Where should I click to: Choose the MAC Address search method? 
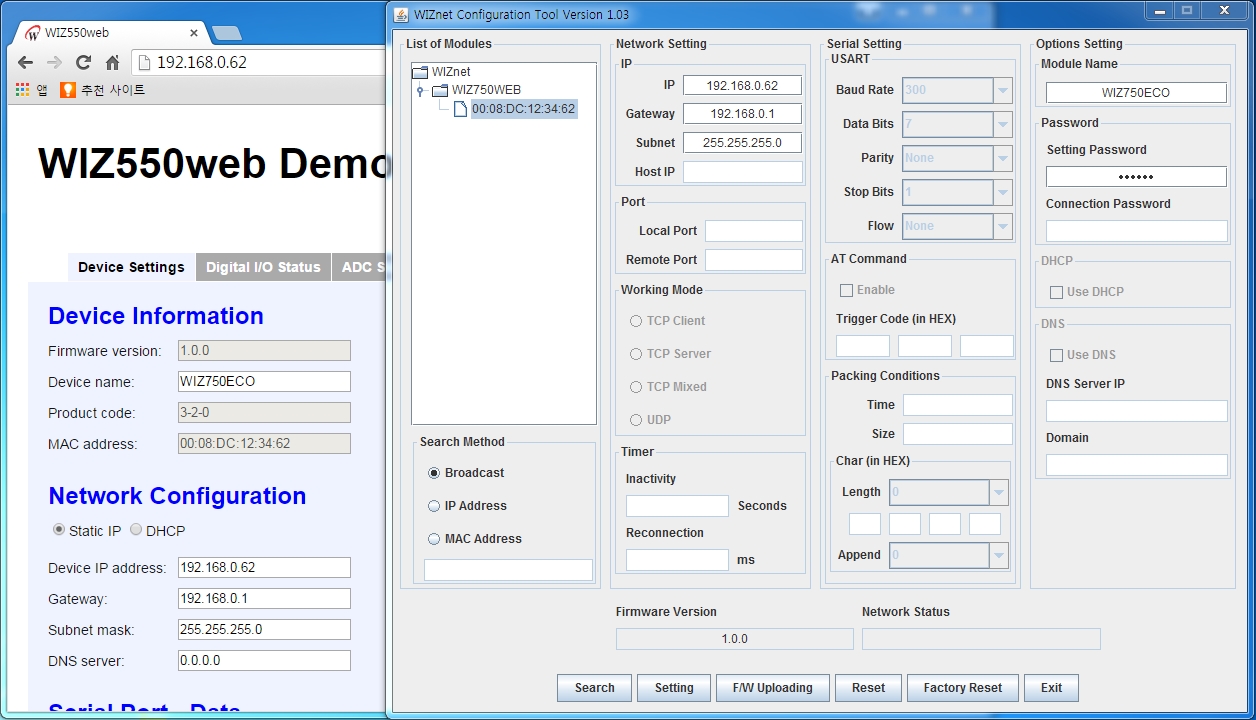pos(434,539)
